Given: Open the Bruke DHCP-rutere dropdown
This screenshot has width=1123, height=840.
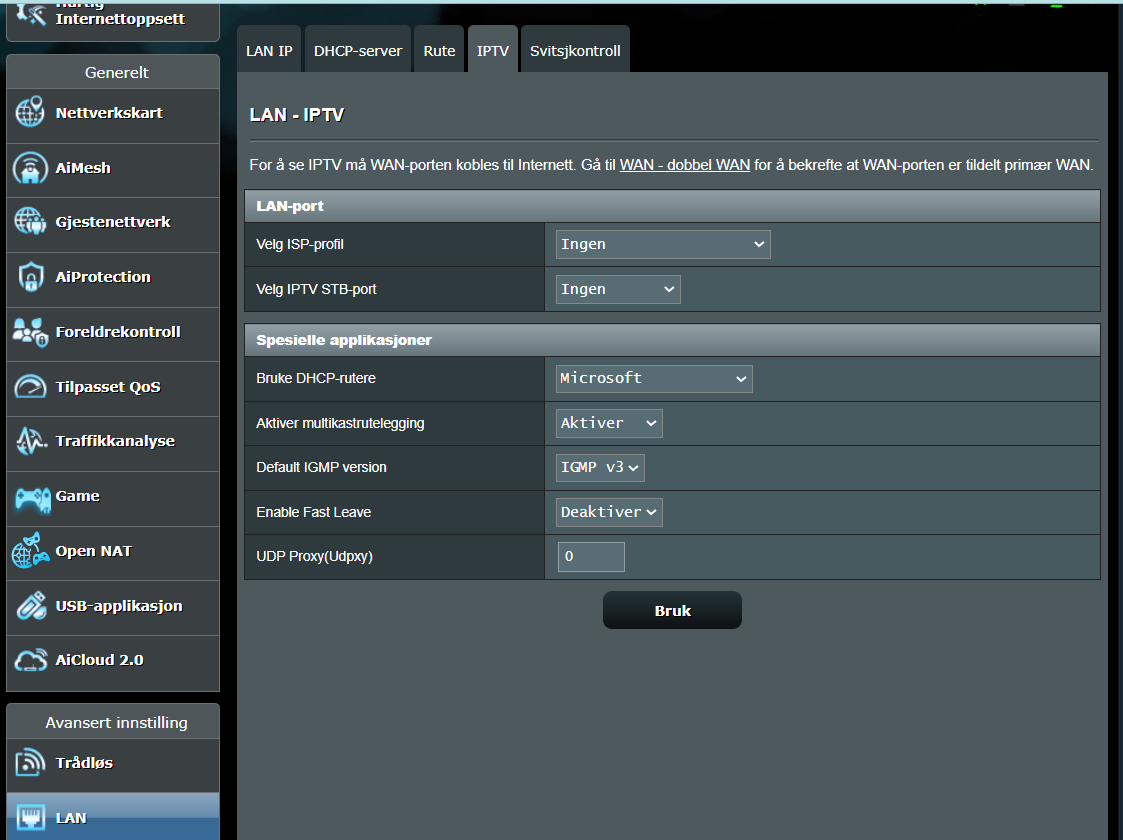Looking at the screenshot, I should pyautogui.click(x=654, y=379).
